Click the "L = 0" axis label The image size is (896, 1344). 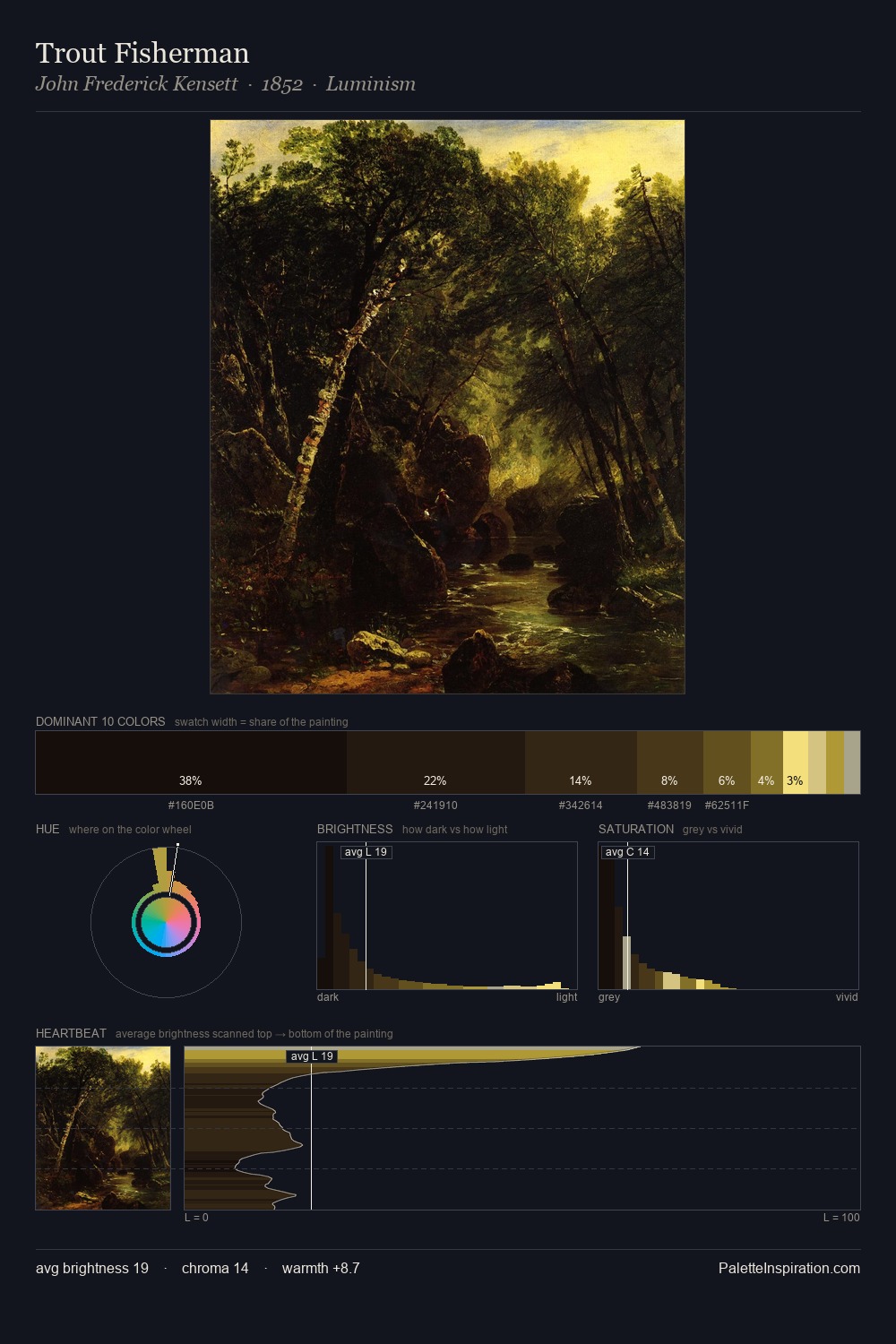click(196, 1218)
